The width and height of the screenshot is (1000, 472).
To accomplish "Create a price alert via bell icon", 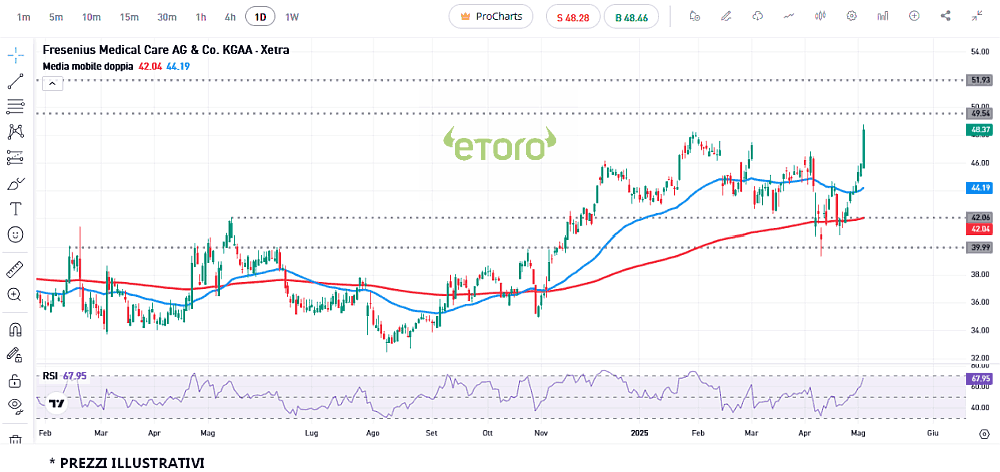I will coord(695,17).
